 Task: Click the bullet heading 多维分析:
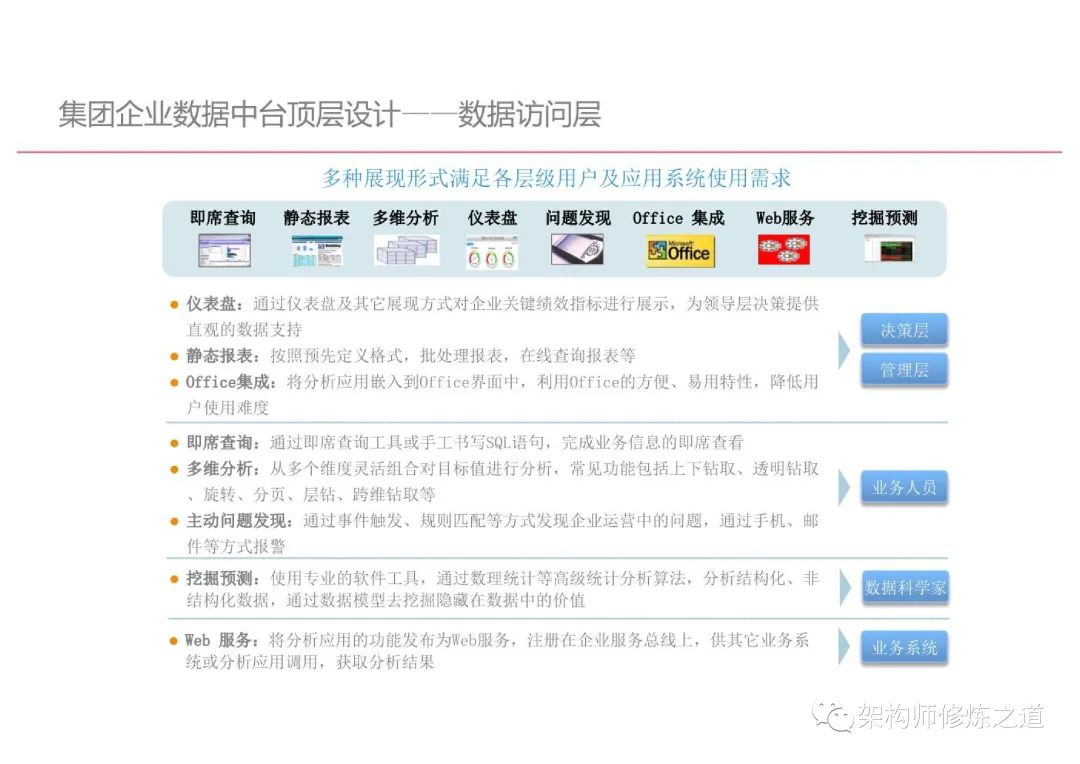tap(223, 468)
